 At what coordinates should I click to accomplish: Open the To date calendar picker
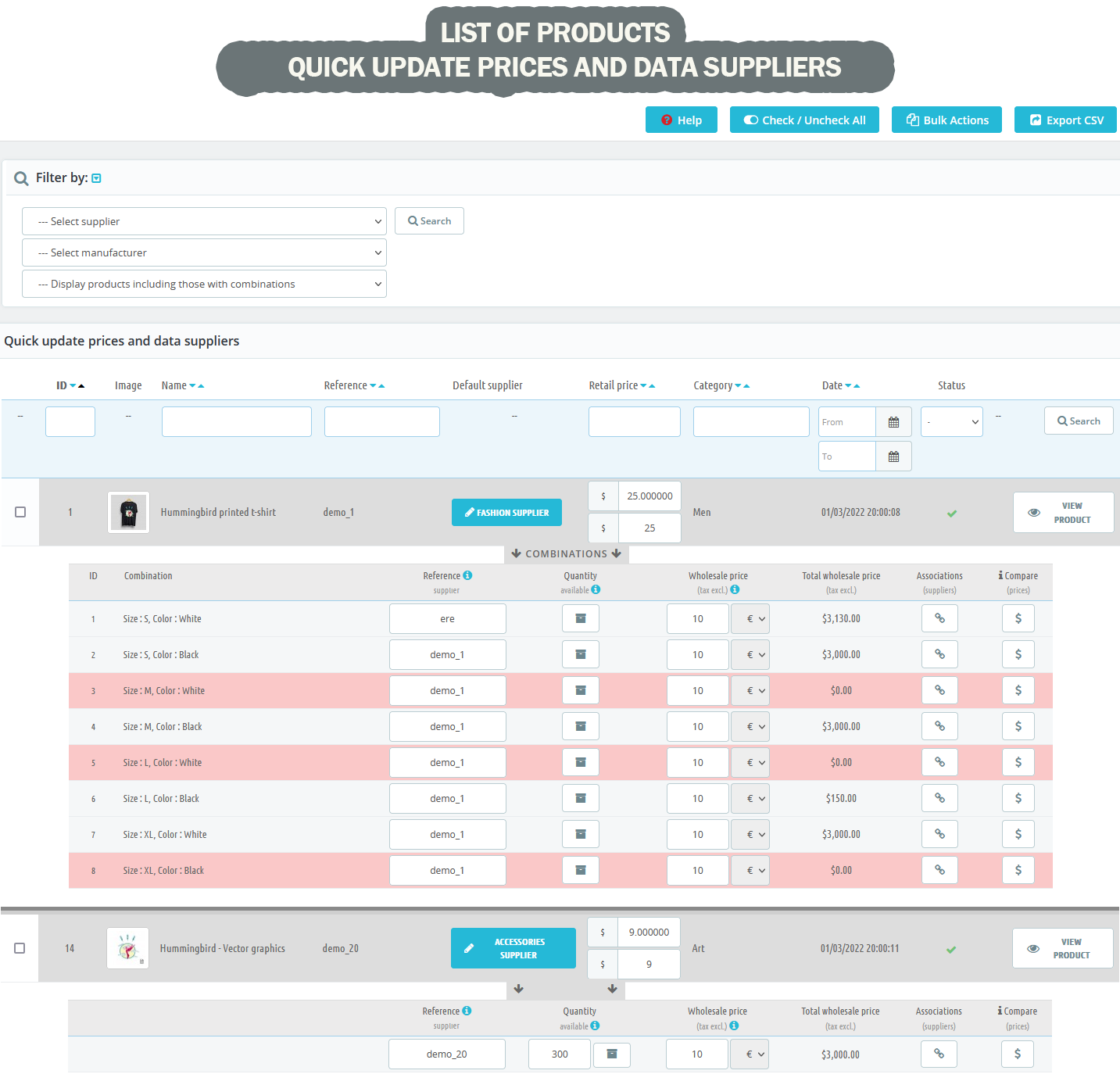(893, 456)
